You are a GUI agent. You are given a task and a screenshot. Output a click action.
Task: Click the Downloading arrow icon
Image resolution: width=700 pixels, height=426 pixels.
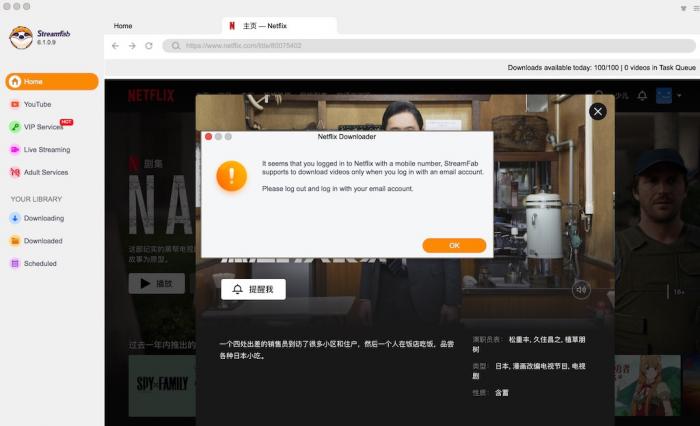tap(15, 218)
